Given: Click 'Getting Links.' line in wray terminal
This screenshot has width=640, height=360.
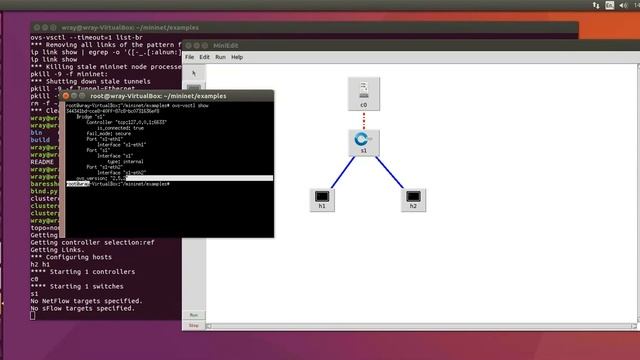Looking at the screenshot, I should pos(58,249).
